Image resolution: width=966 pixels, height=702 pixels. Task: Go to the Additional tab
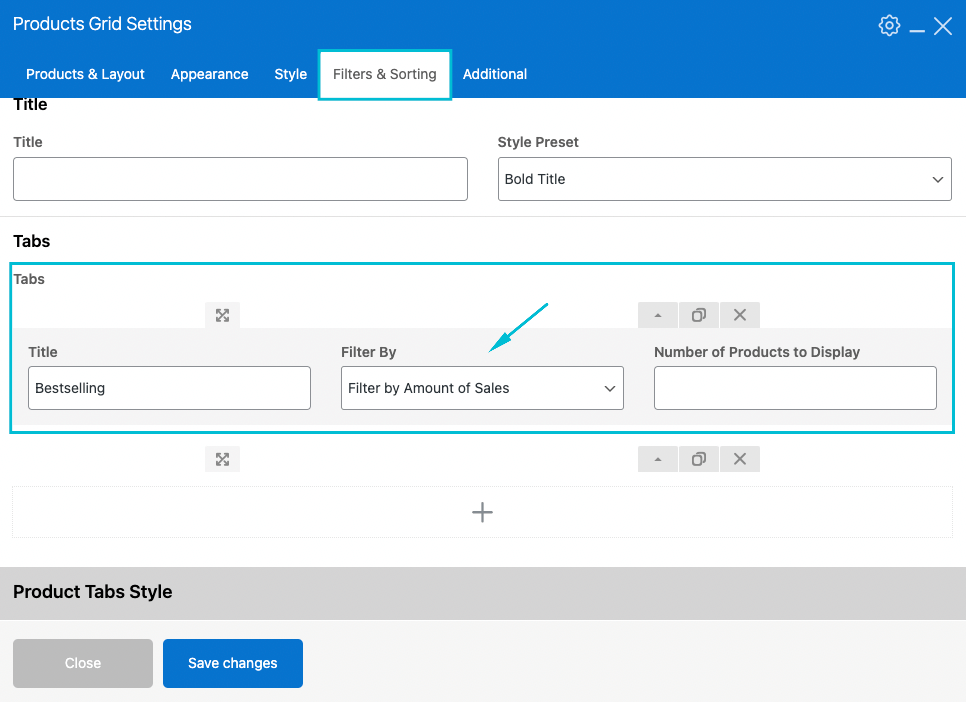tap(495, 74)
